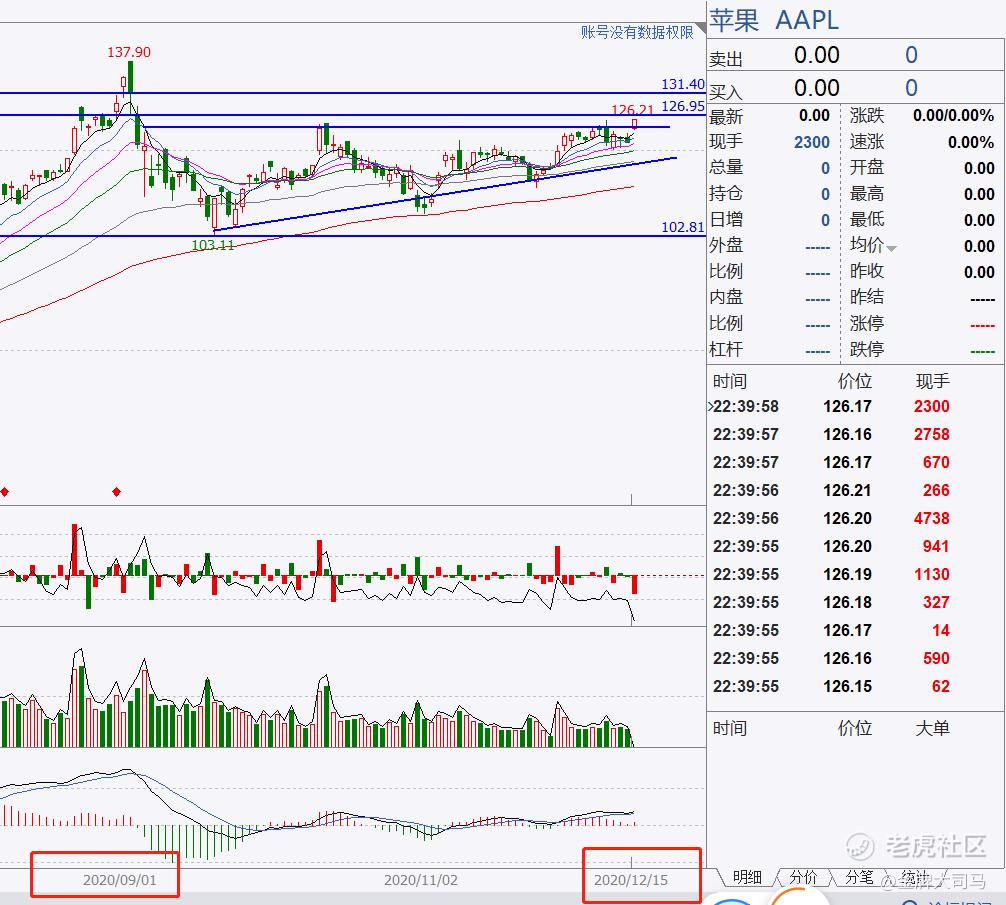Image resolution: width=1006 pixels, height=905 pixels.
Task: Switch to the 分价 tab
Action: tap(803, 877)
